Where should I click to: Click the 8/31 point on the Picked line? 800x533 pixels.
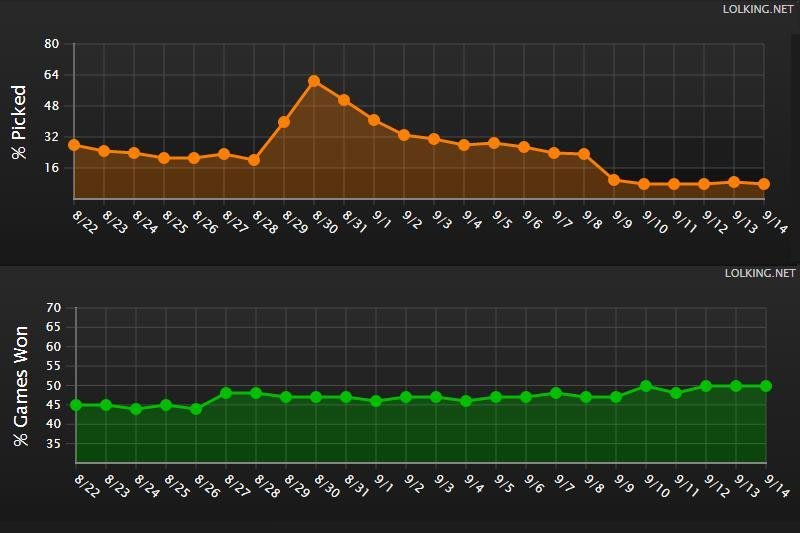pos(344,100)
